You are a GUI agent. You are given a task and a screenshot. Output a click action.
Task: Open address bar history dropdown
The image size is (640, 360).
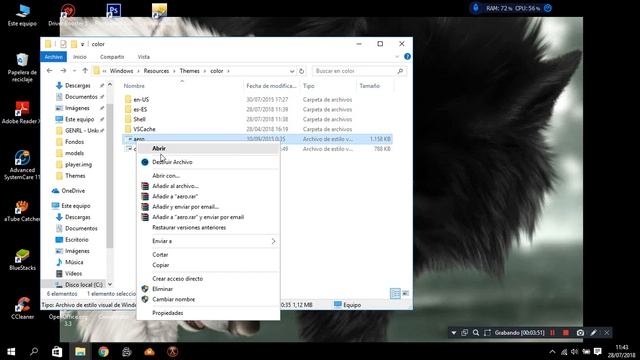coord(292,71)
